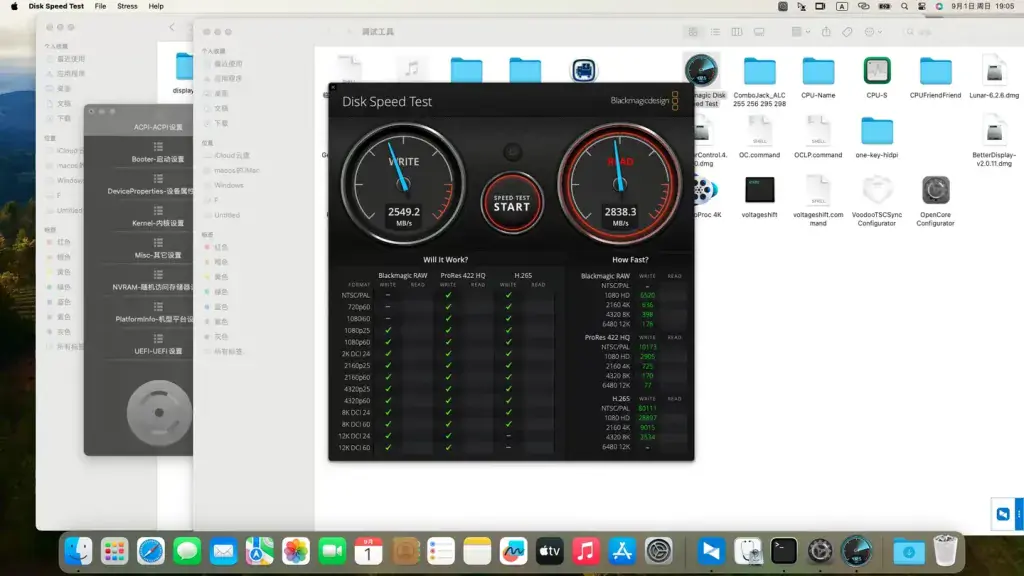The width and height of the screenshot is (1024, 576).
Task: Open System Settings from the Dock
Action: coord(658,551)
